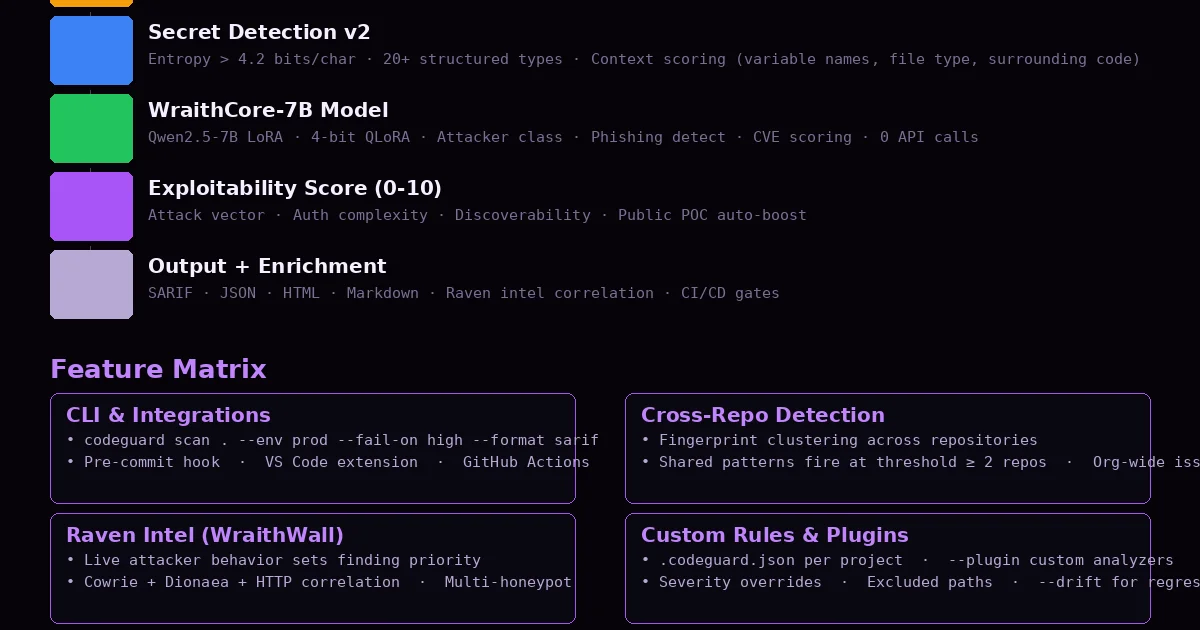Click Shared patterns fire at threshold bullet

point(920,462)
